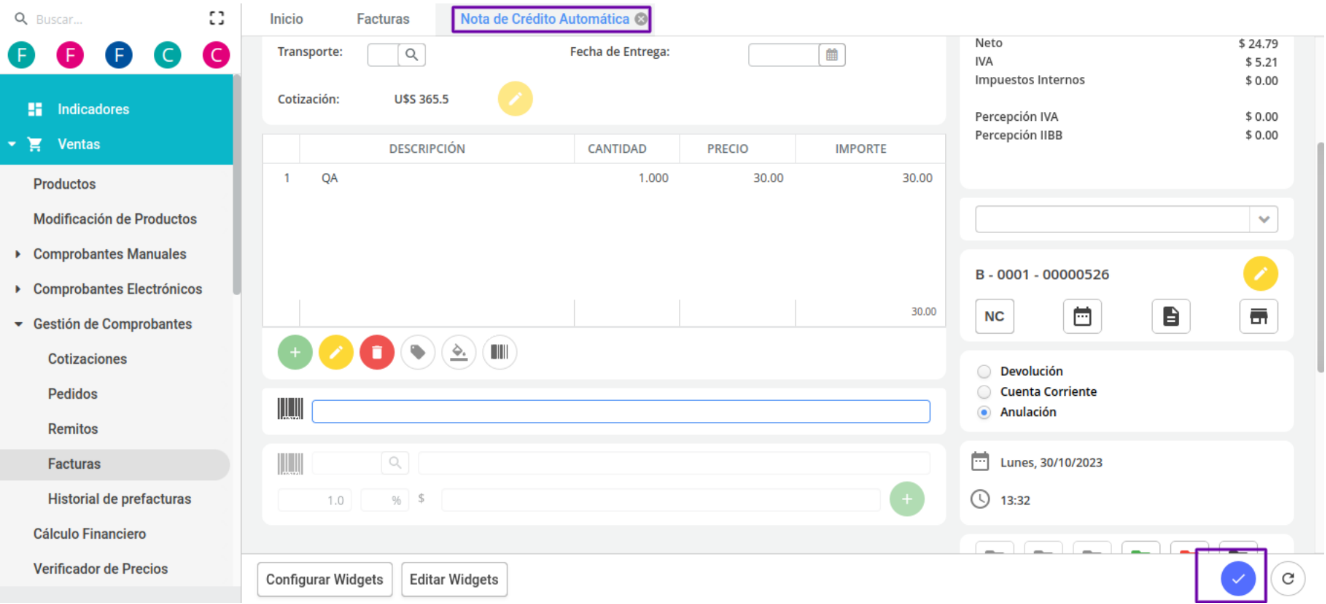
Task: Click the PRECIO column header
Action: coord(728,149)
